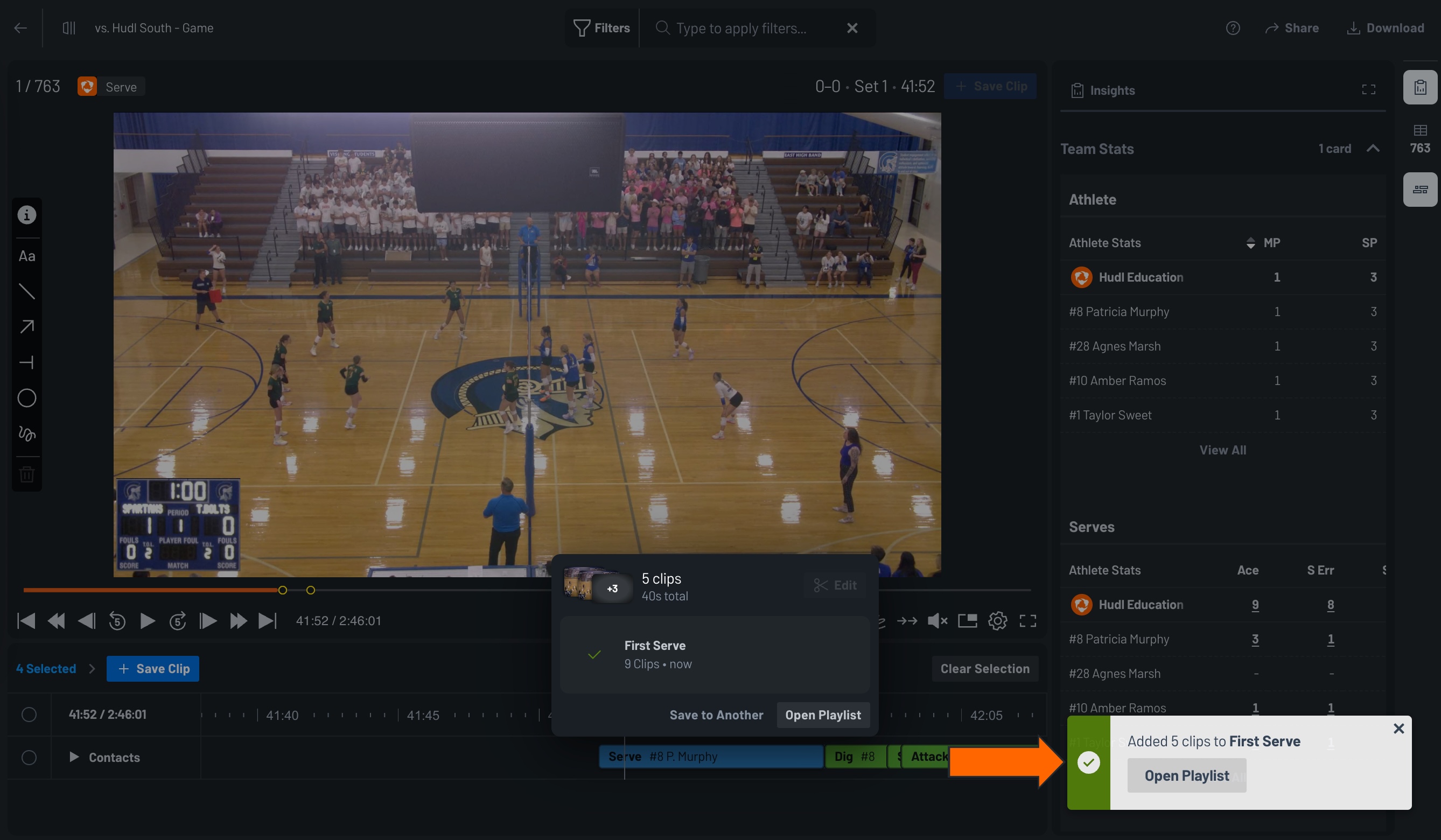
Task: Expand the Contacts timeline row
Action: click(x=74, y=757)
